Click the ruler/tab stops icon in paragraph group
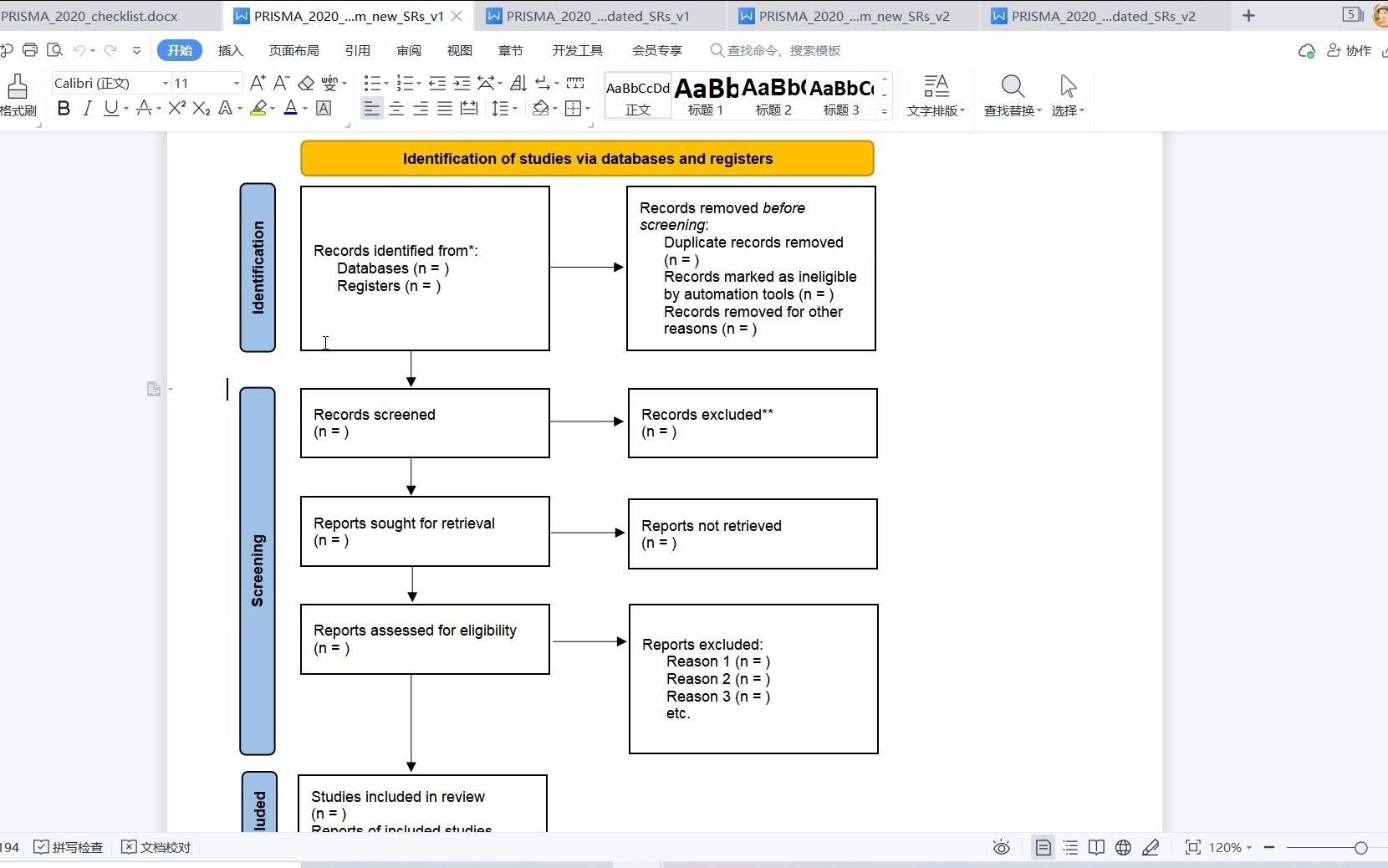 coord(575,83)
